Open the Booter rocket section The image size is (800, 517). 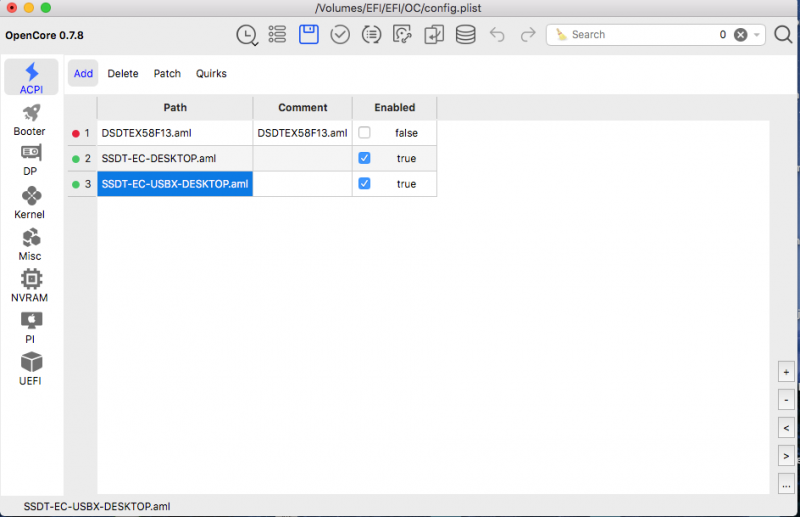30,120
